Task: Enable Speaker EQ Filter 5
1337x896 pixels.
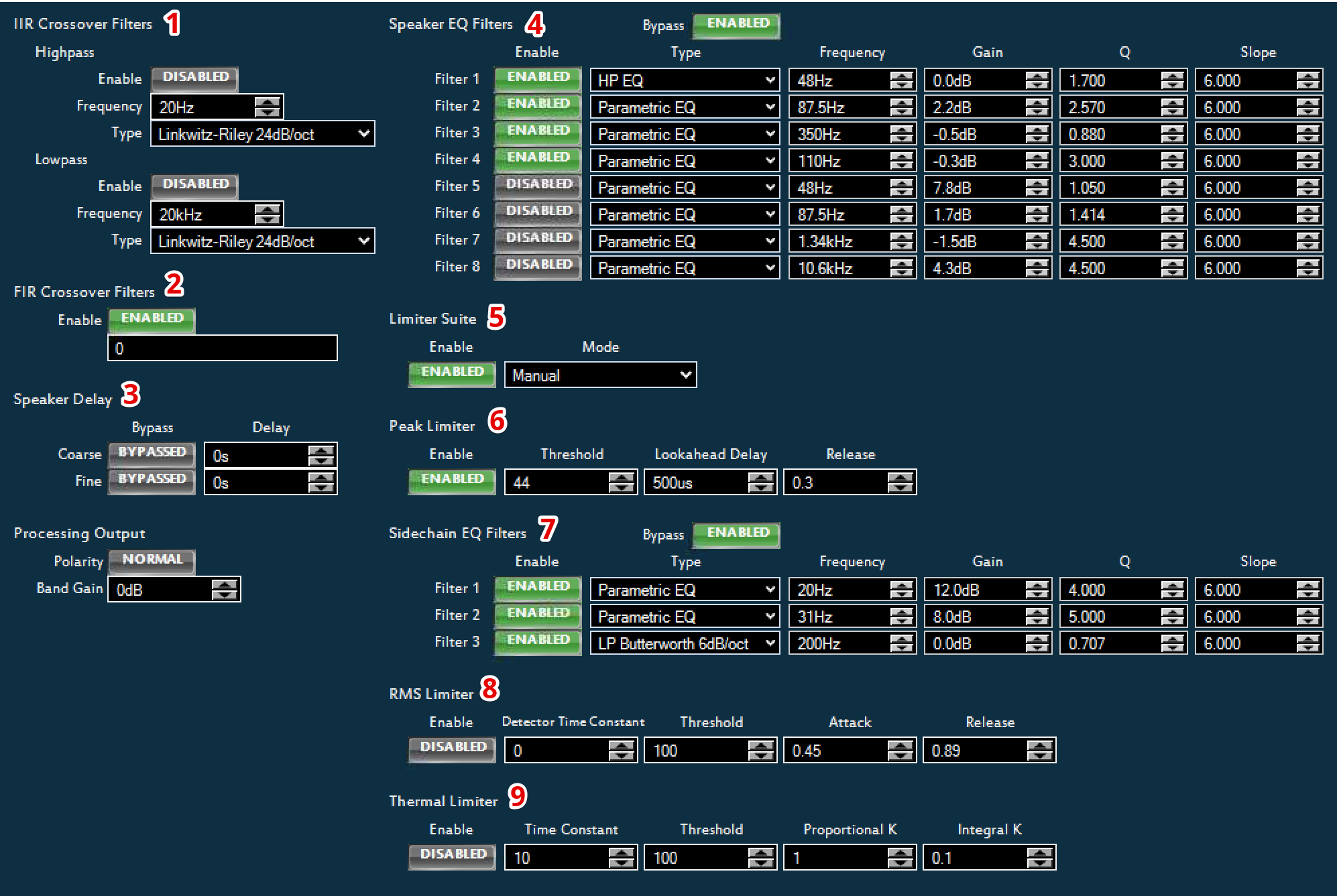Action: [538, 186]
